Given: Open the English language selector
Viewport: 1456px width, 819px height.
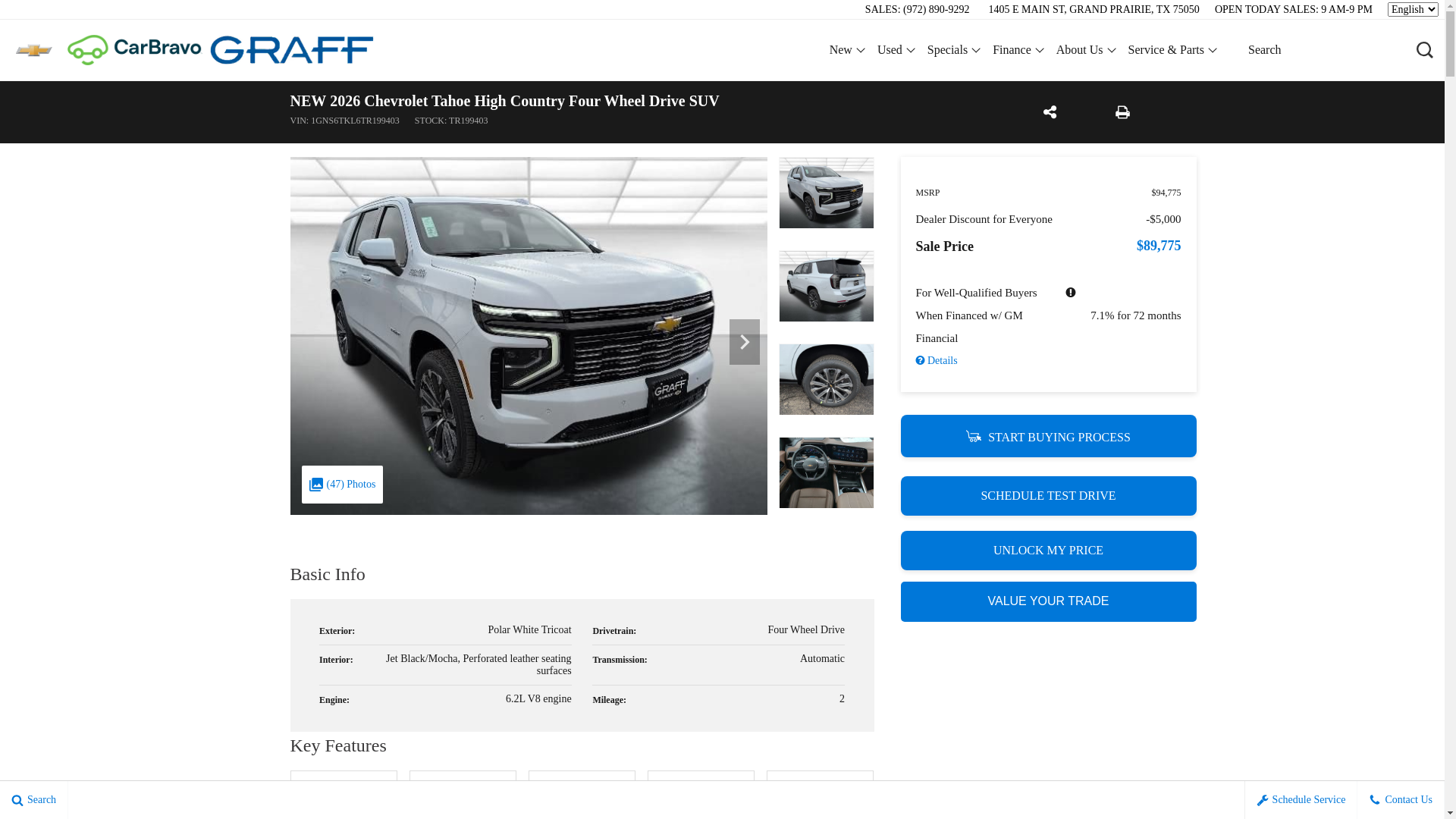Looking at the screenshot, I should tap(1413, 9).
